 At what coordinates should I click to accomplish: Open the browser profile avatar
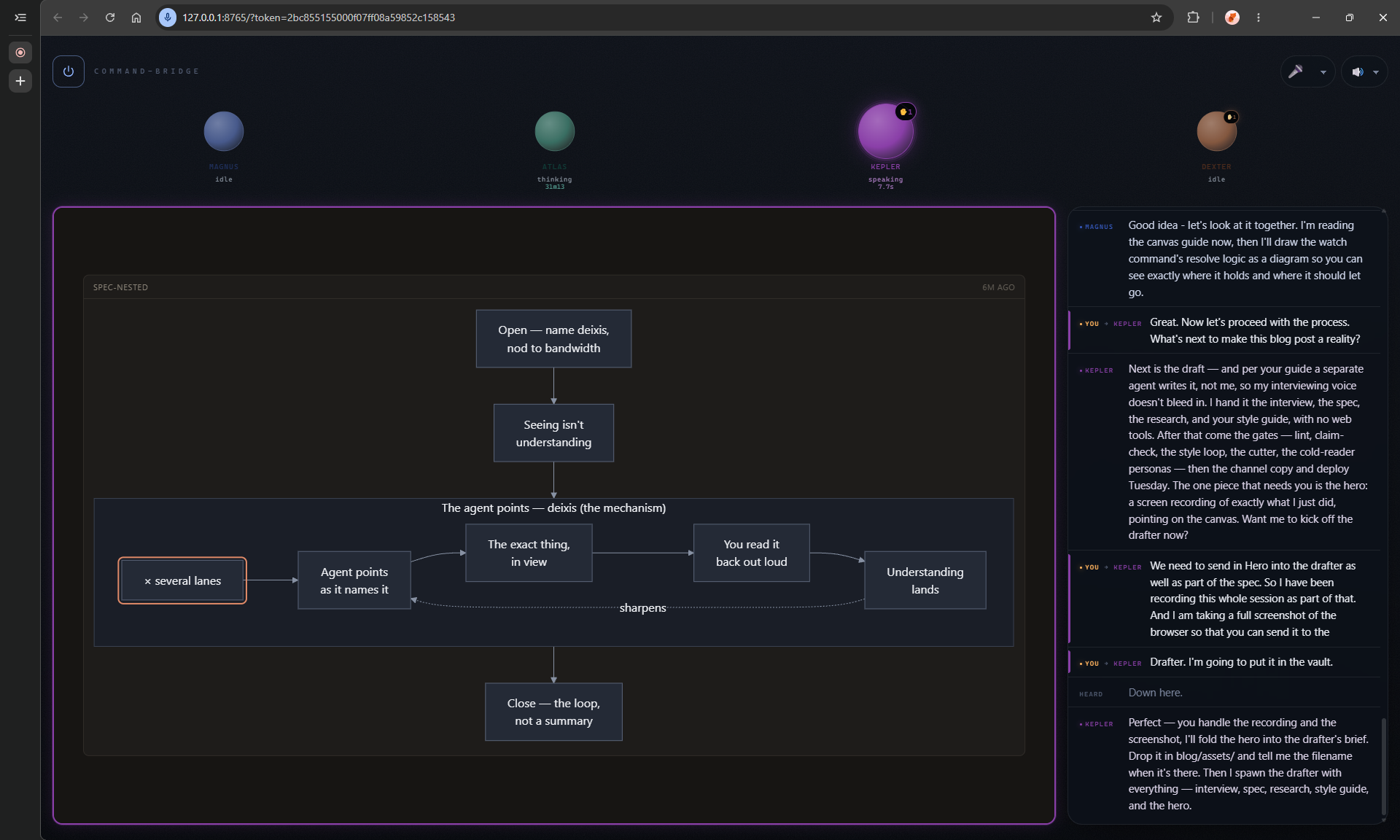(x=1232, y=17)
